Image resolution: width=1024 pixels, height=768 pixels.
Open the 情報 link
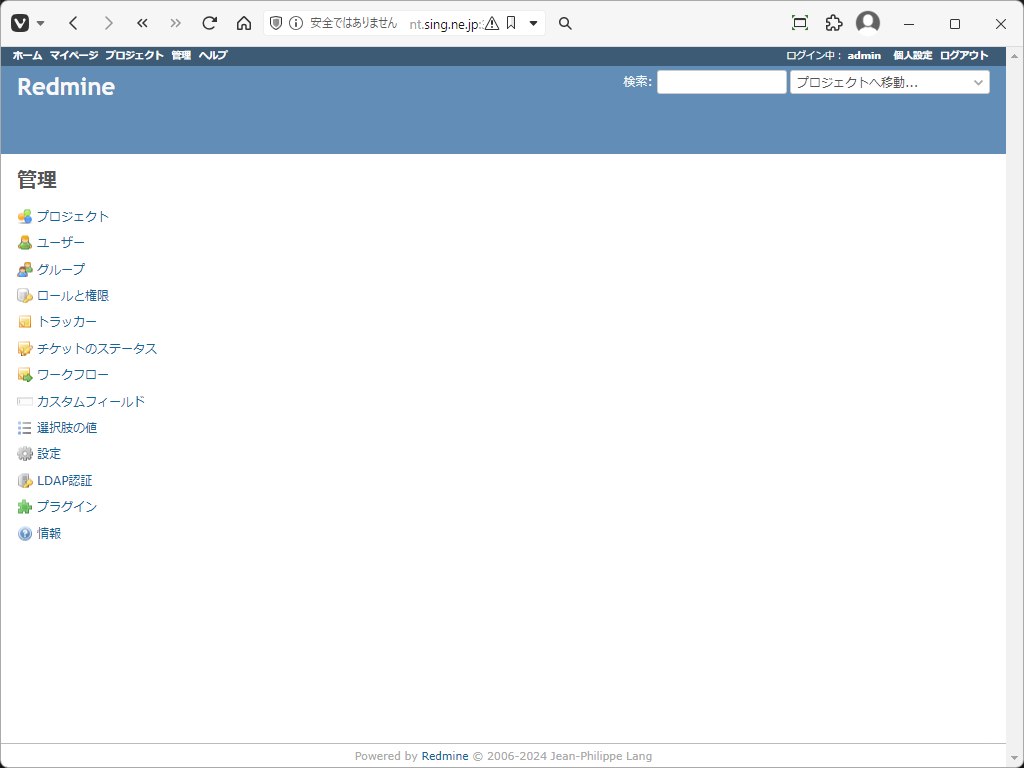pyautogui.click(x=49, y=534)
